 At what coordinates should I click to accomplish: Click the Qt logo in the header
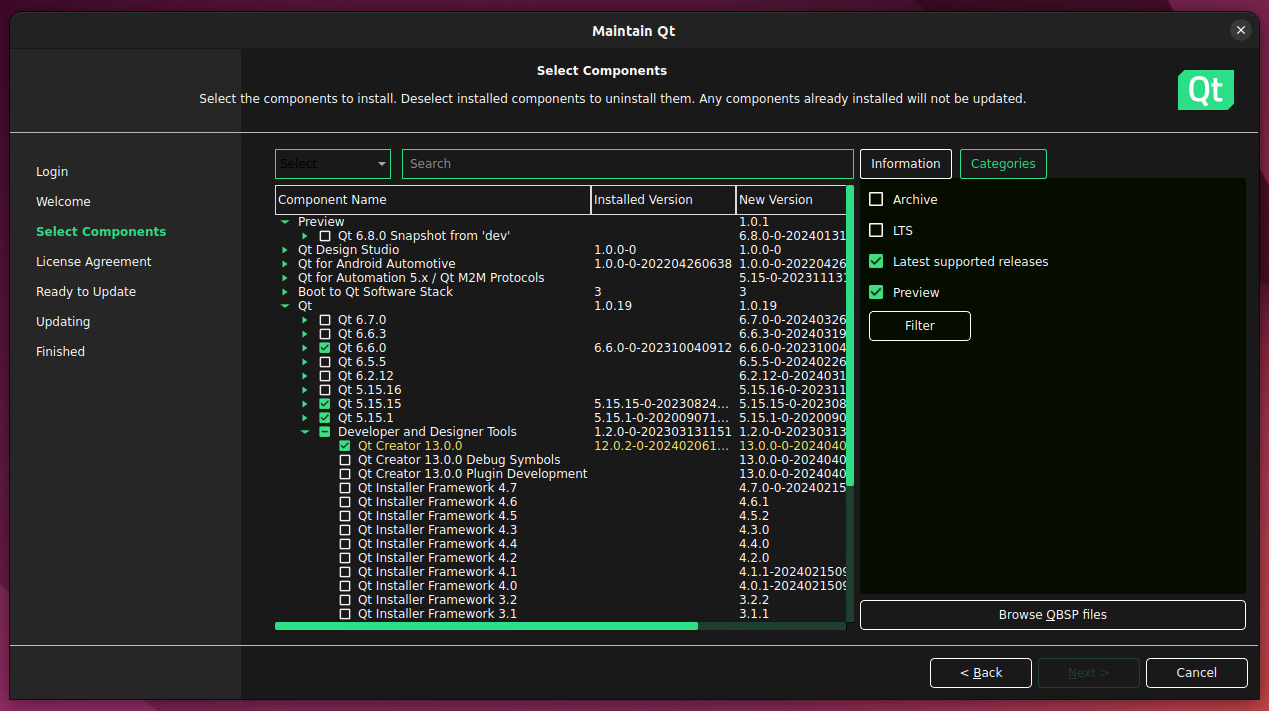1206,90
